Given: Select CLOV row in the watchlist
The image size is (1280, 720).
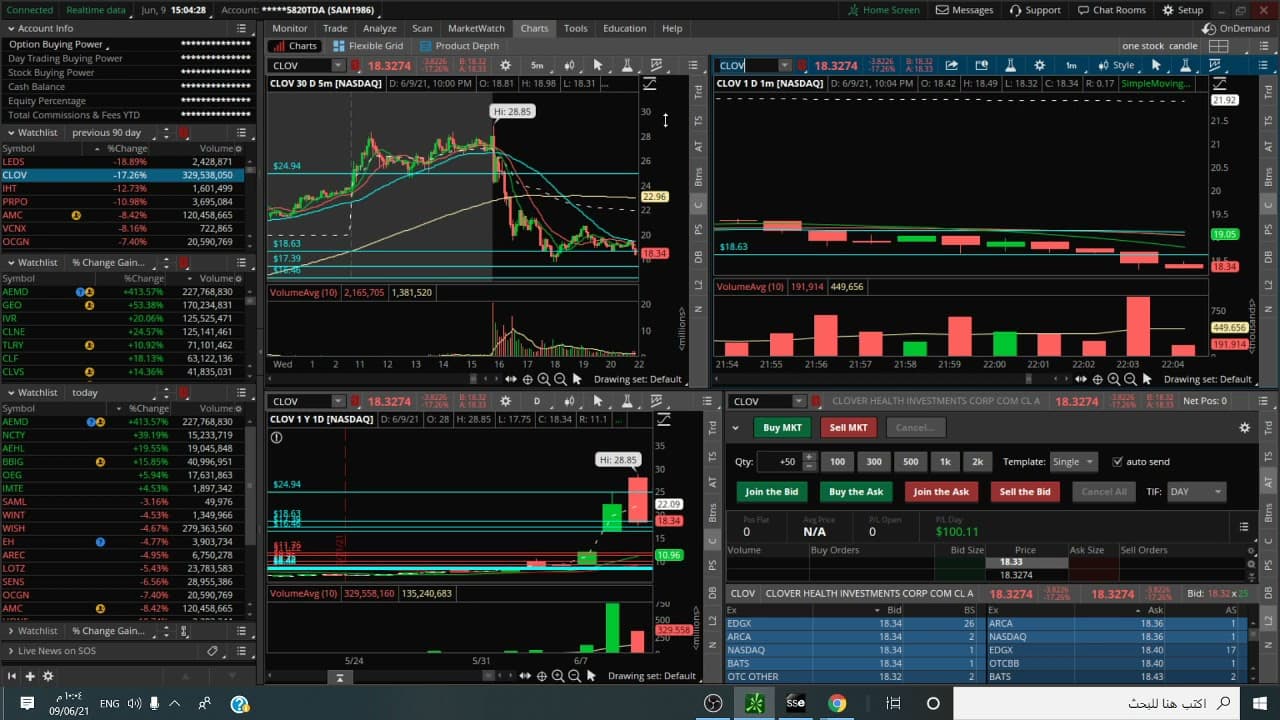Looking at the screenshot, I should coord(122,175).
